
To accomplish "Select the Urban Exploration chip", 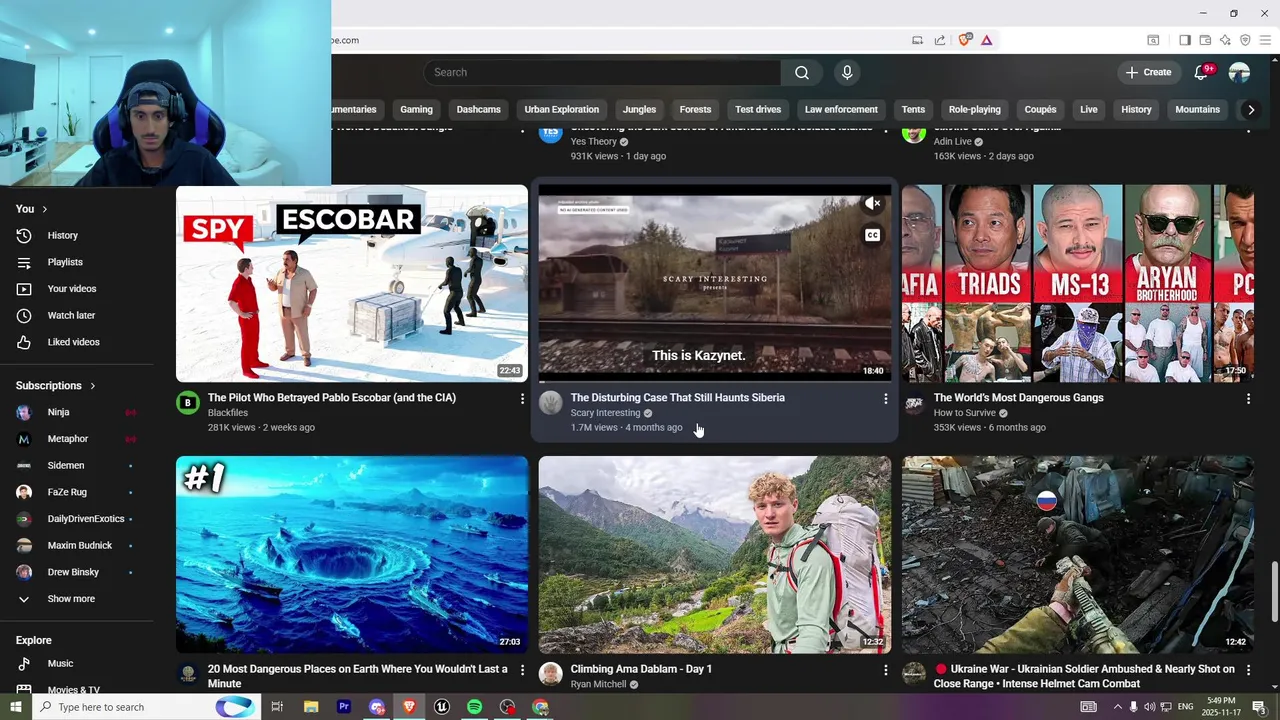I will click(561, 110).
